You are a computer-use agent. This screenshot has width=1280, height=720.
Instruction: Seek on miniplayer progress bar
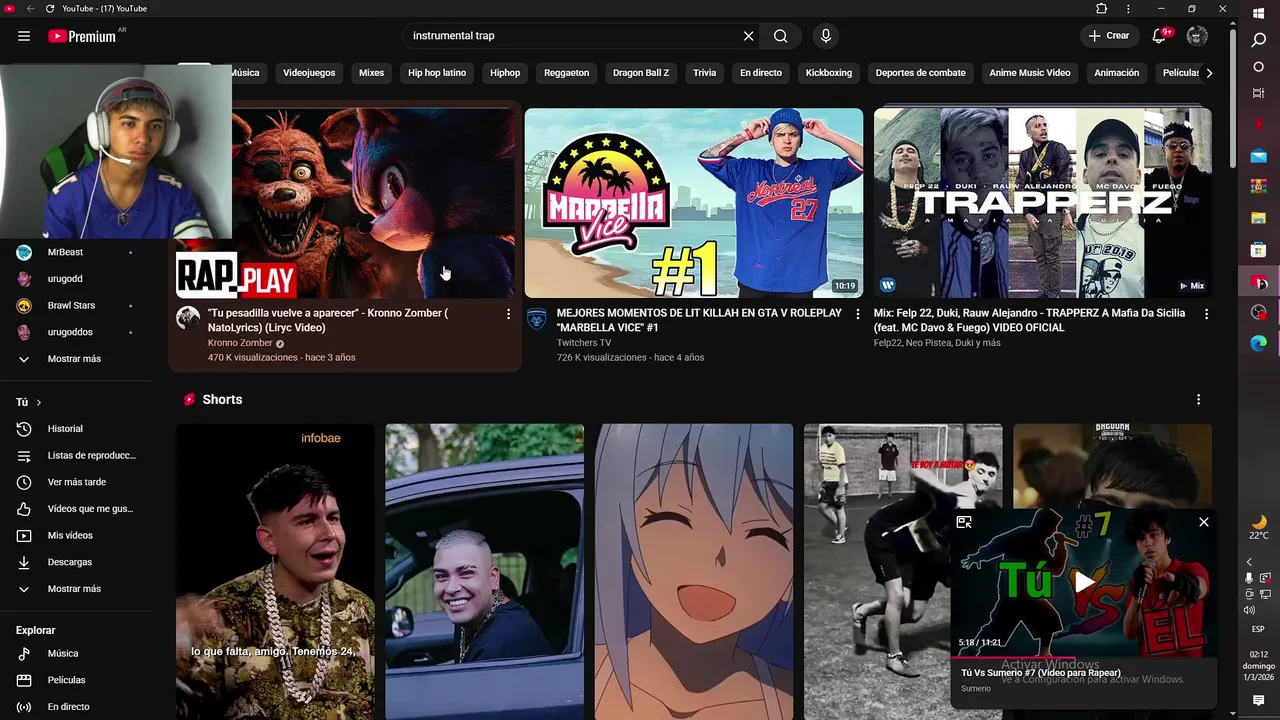(1085, 658)
